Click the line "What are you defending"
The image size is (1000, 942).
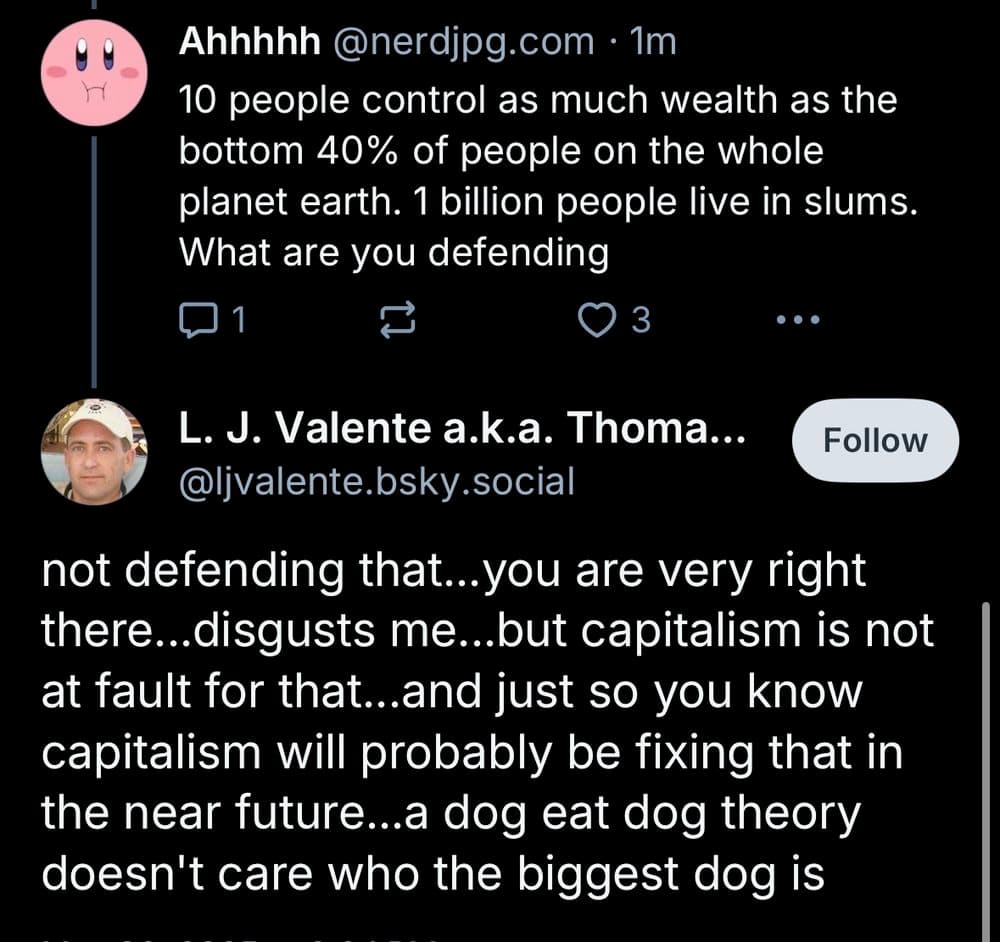point(394,253)
